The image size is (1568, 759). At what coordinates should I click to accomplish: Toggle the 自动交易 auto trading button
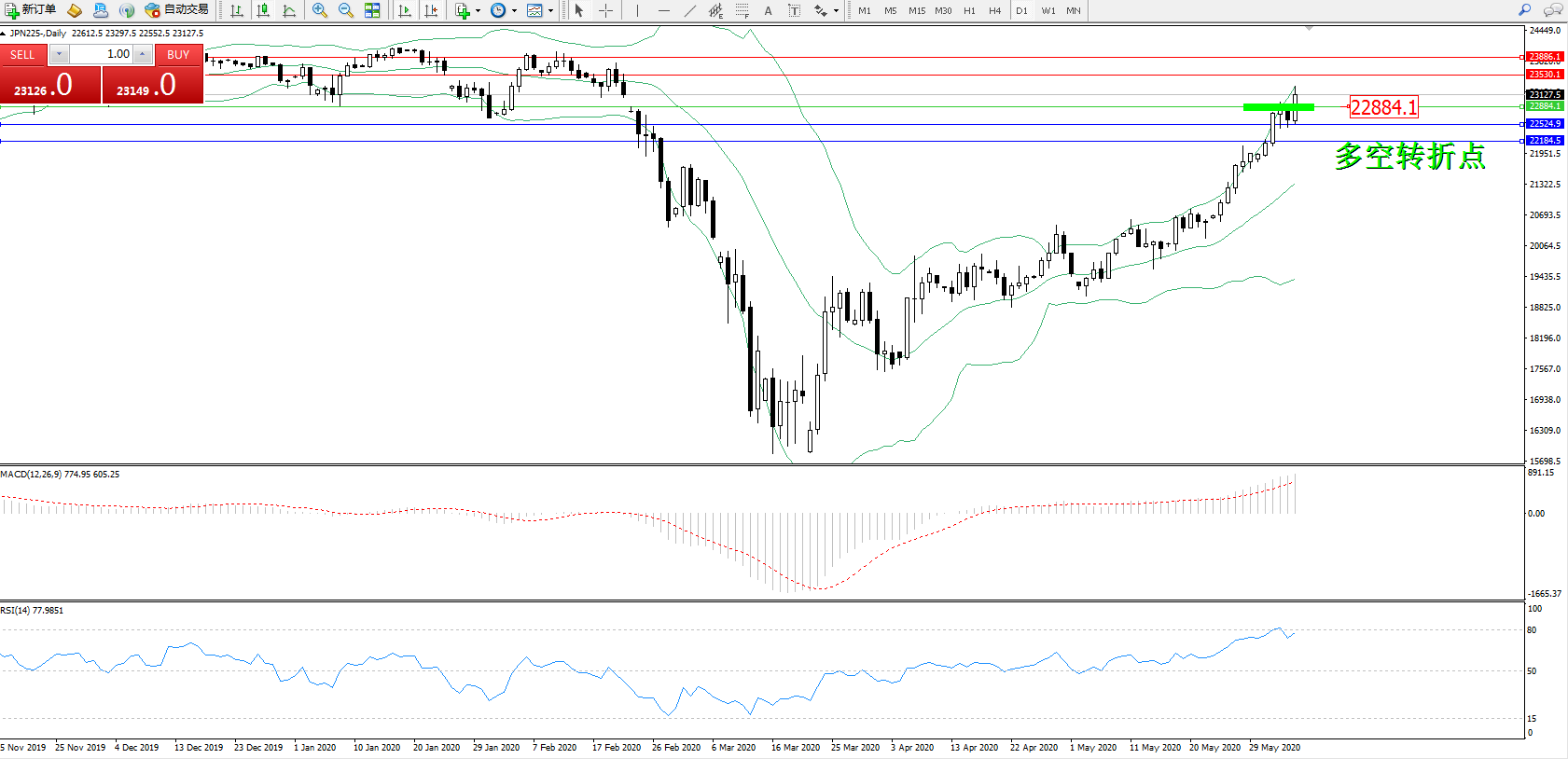177,10
